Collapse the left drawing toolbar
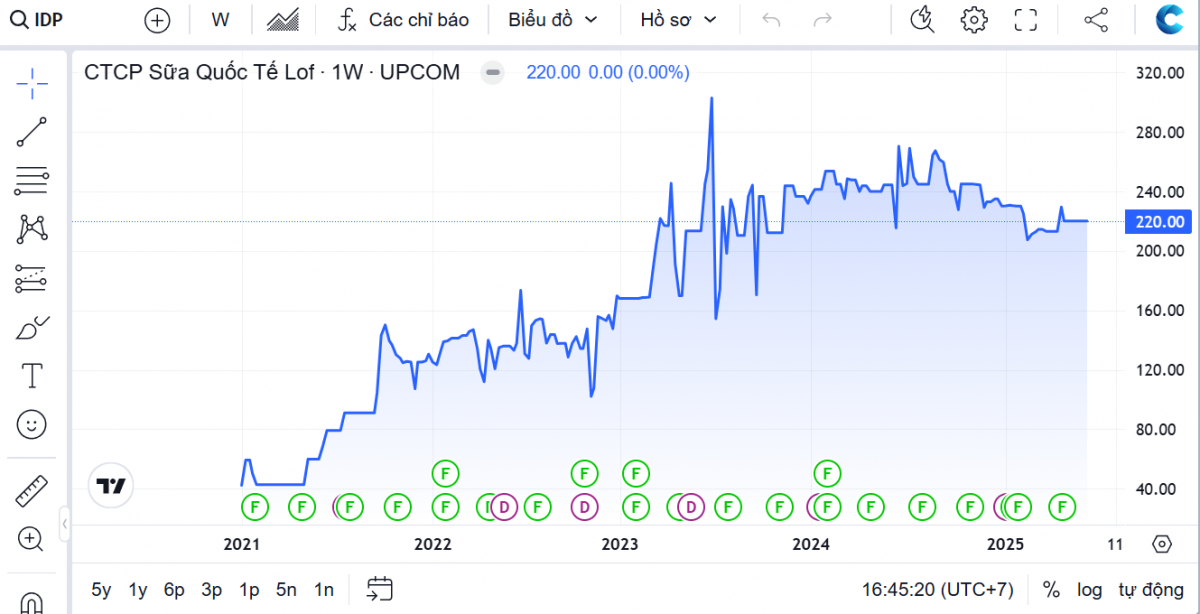Viewport: 1200px width, 614px height. point(65,522)
